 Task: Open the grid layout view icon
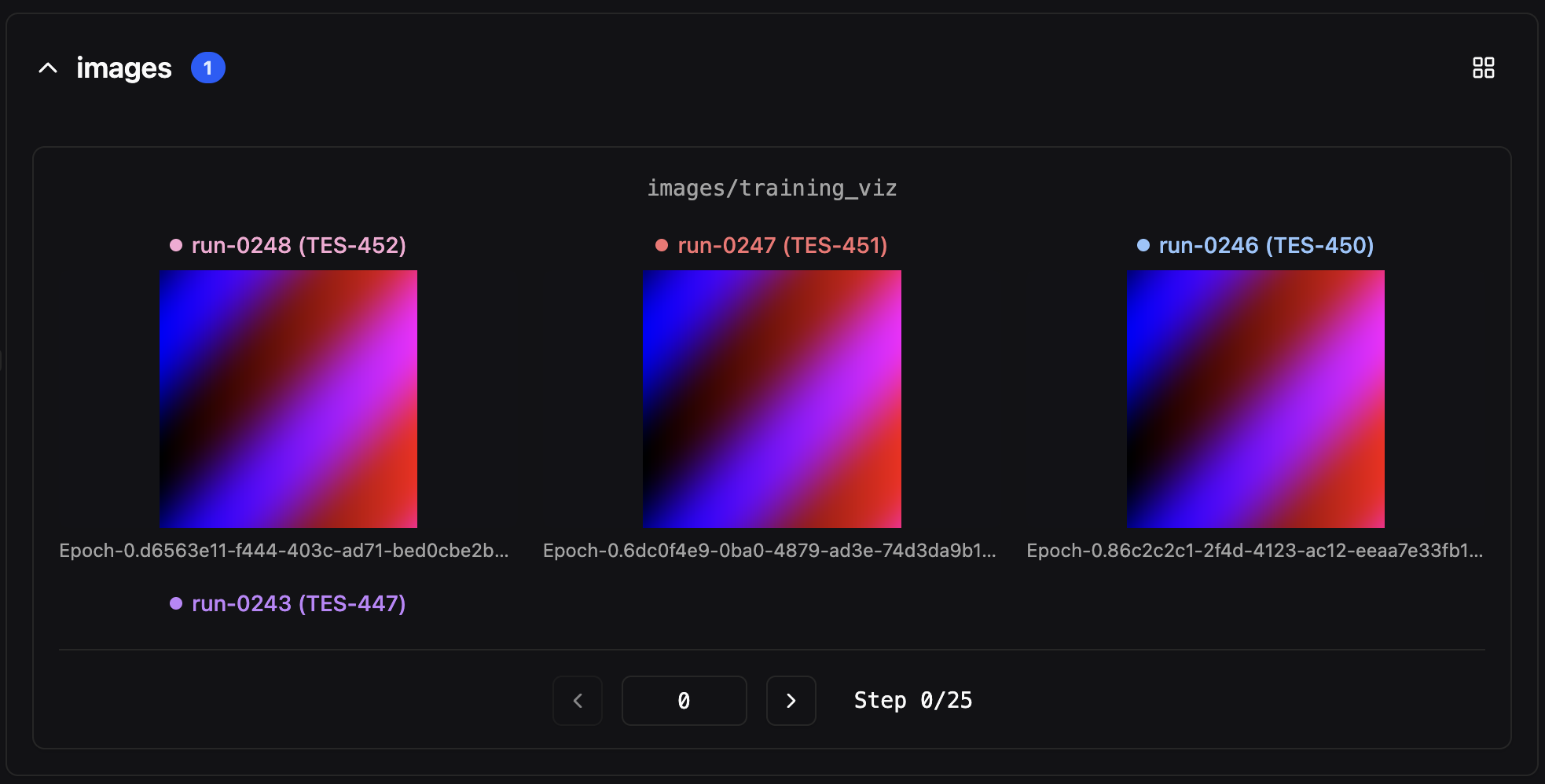(1484, 68)
